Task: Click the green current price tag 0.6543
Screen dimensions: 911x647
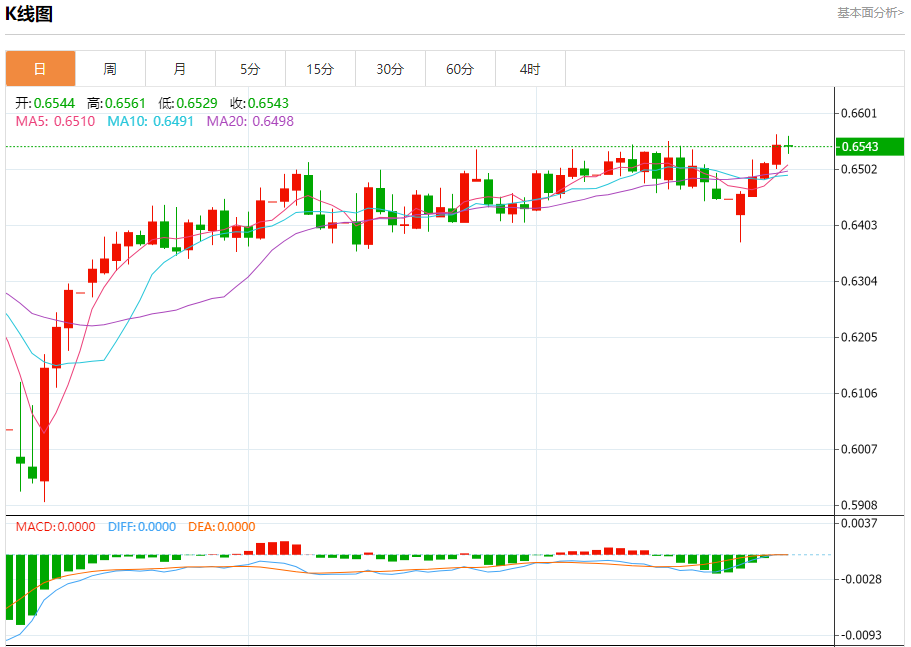Action: click(x=870, y=146)
